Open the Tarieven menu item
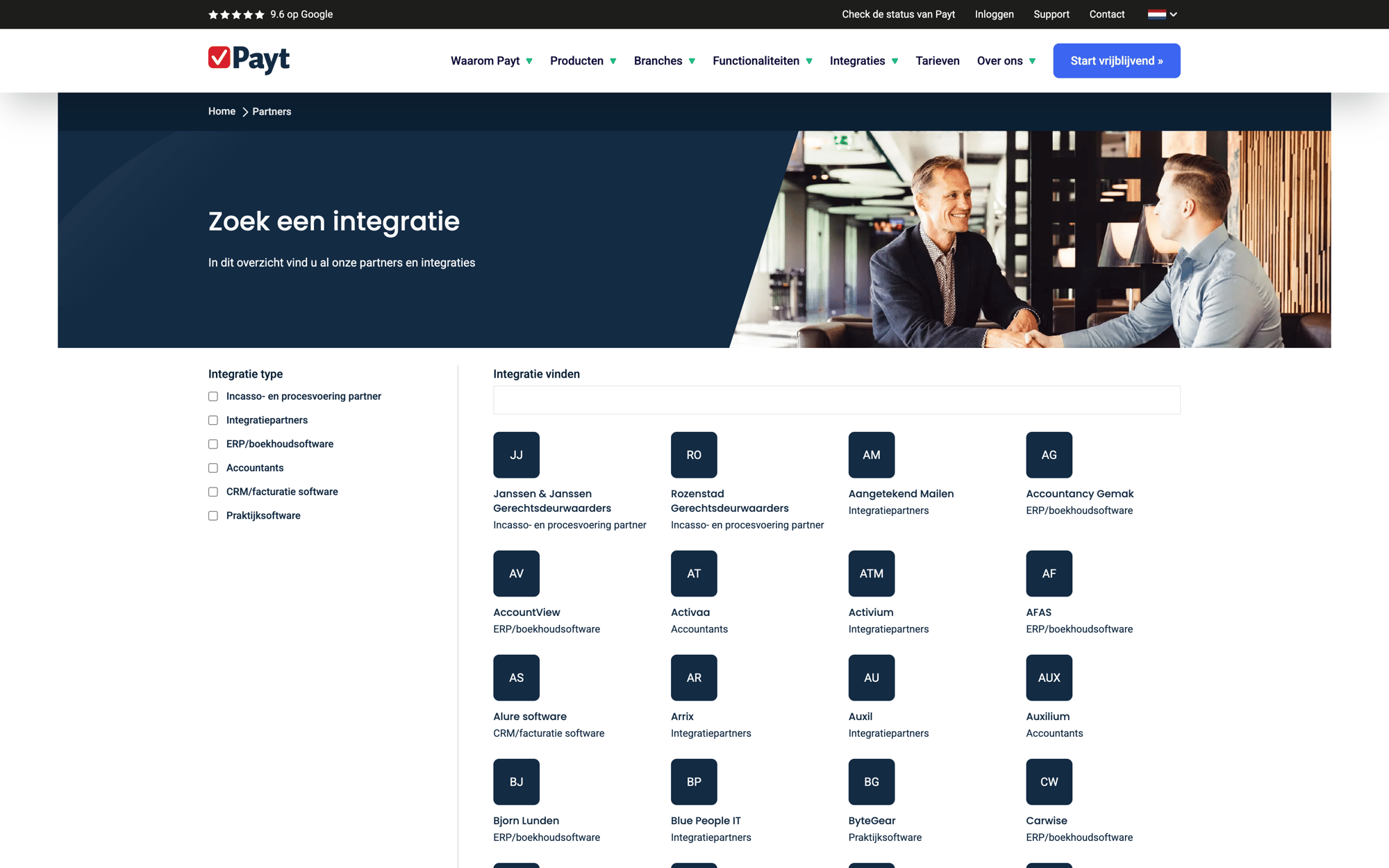The width and height of the screenshot is (1389, 868). [937, 60]
